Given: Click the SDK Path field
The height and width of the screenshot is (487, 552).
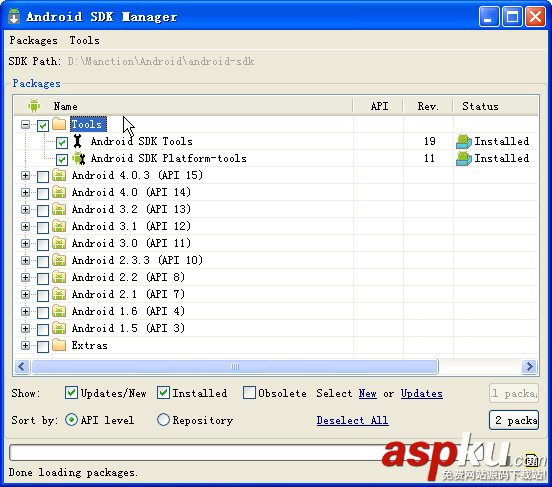Looking at the screenshot, I should pos(161,61).
